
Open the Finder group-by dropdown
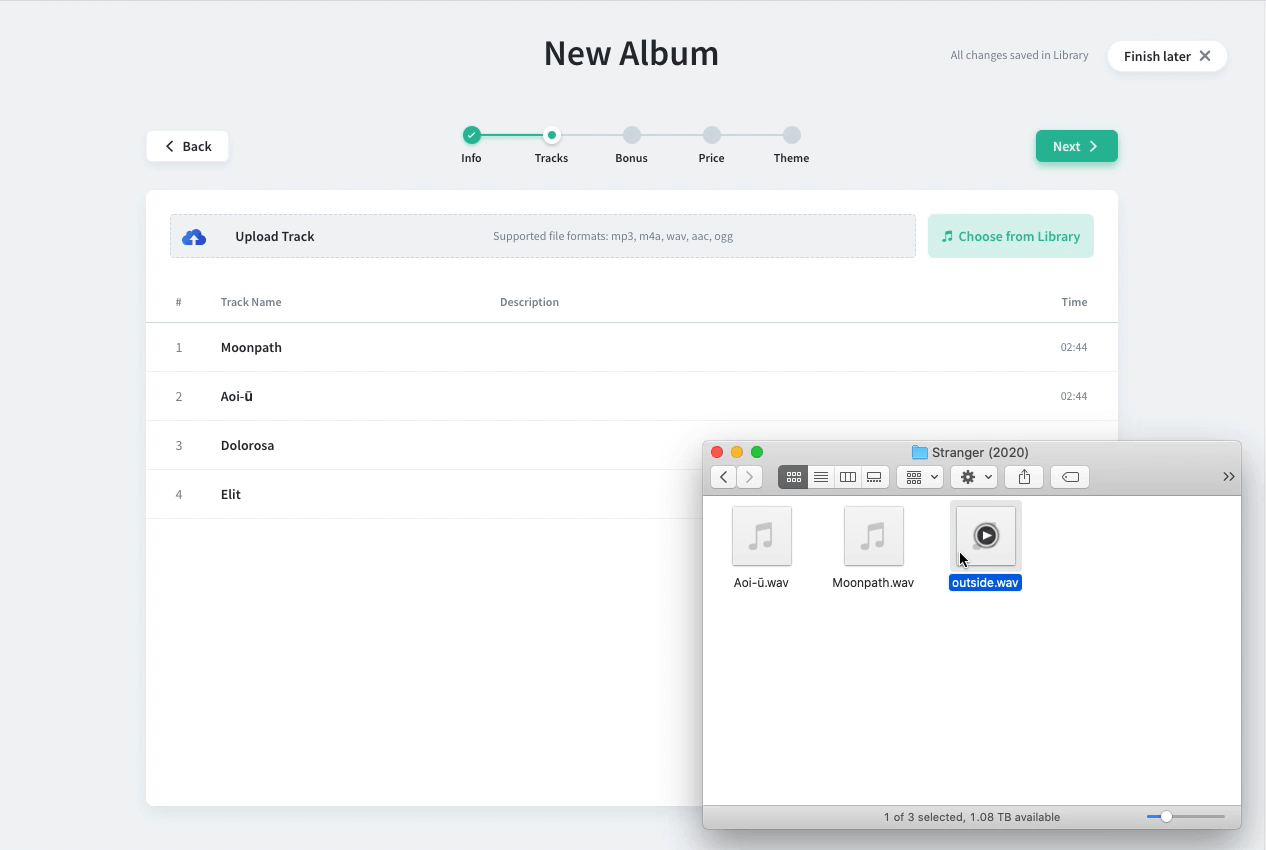tap(920, 477)
